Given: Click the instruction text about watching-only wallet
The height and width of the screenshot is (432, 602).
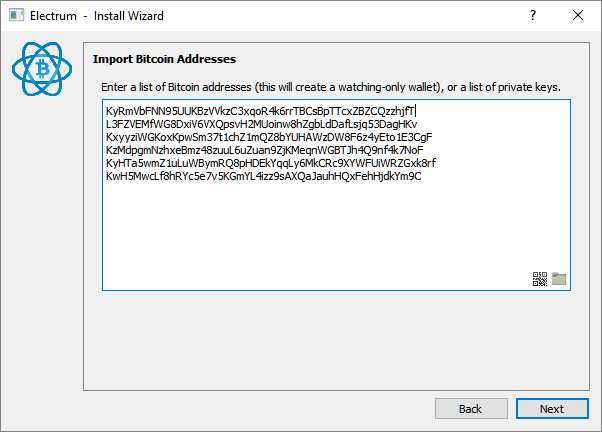Looking at the screenshot, I should point(331,87).
